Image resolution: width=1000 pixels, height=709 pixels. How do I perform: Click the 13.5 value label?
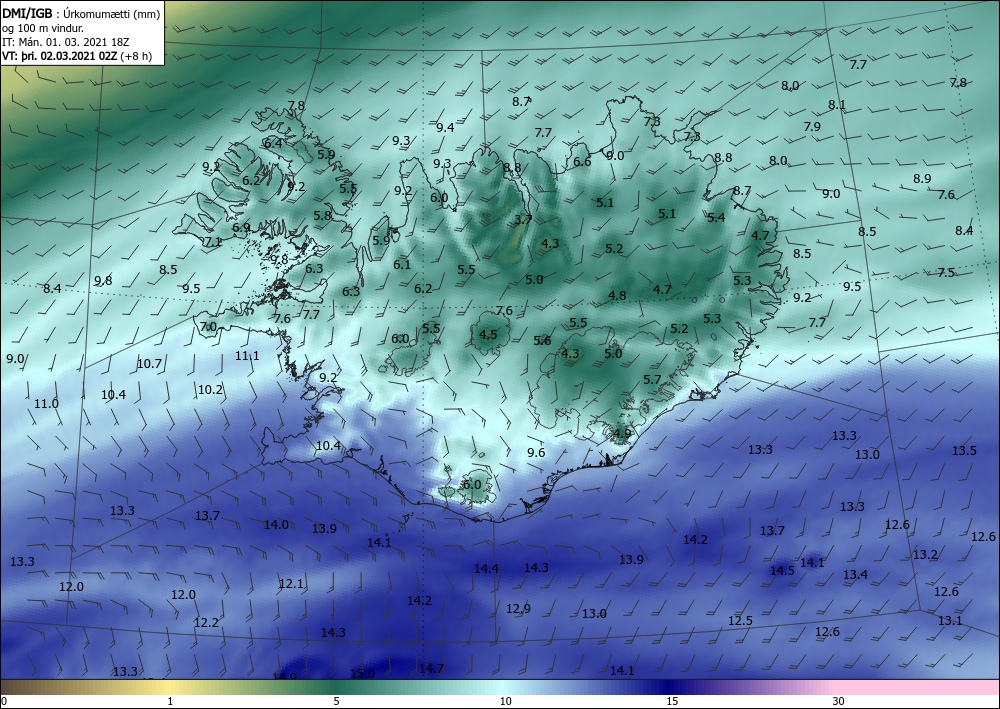pyautogui.click(x=964, y=451)
